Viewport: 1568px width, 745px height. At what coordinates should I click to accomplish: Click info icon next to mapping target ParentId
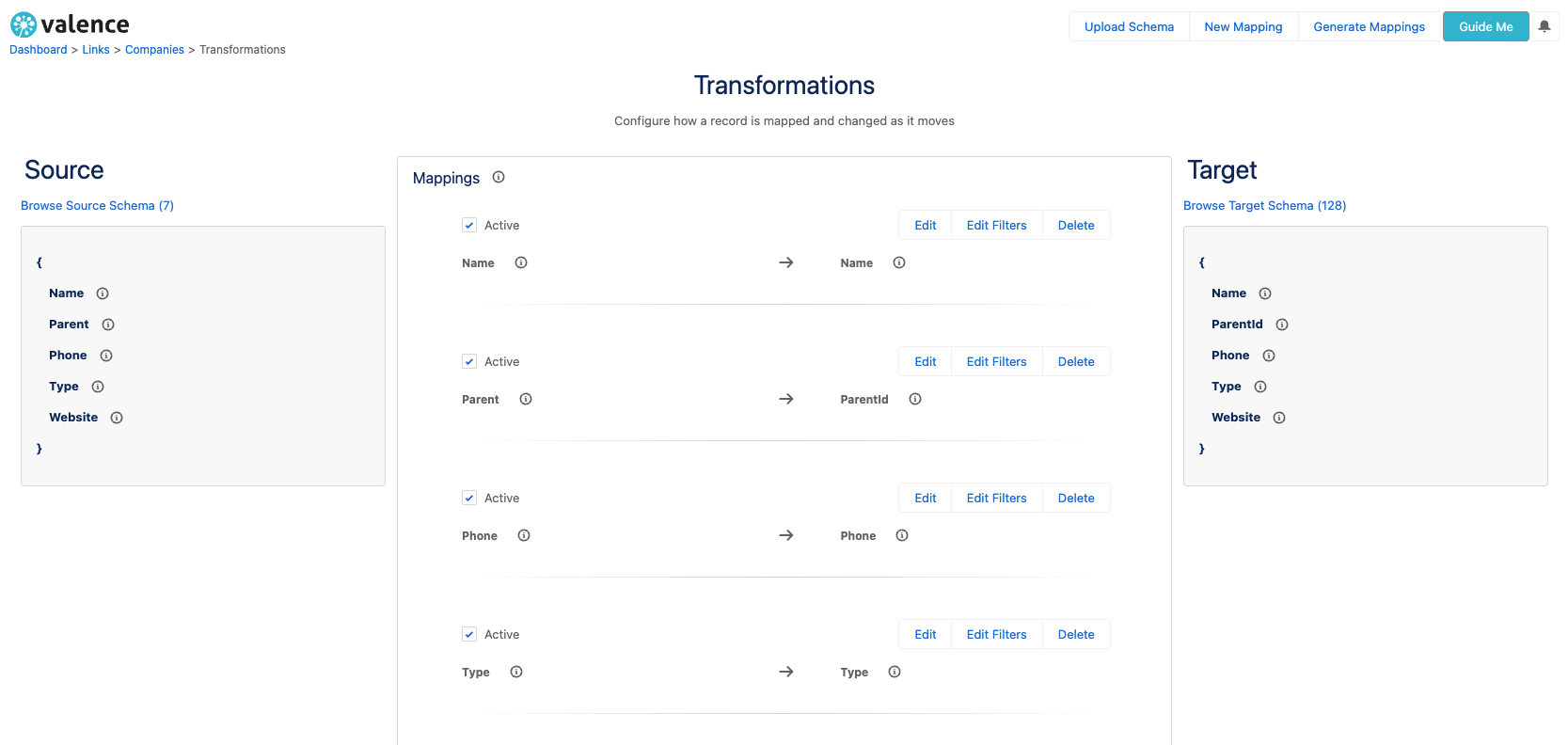click(915, 399)
